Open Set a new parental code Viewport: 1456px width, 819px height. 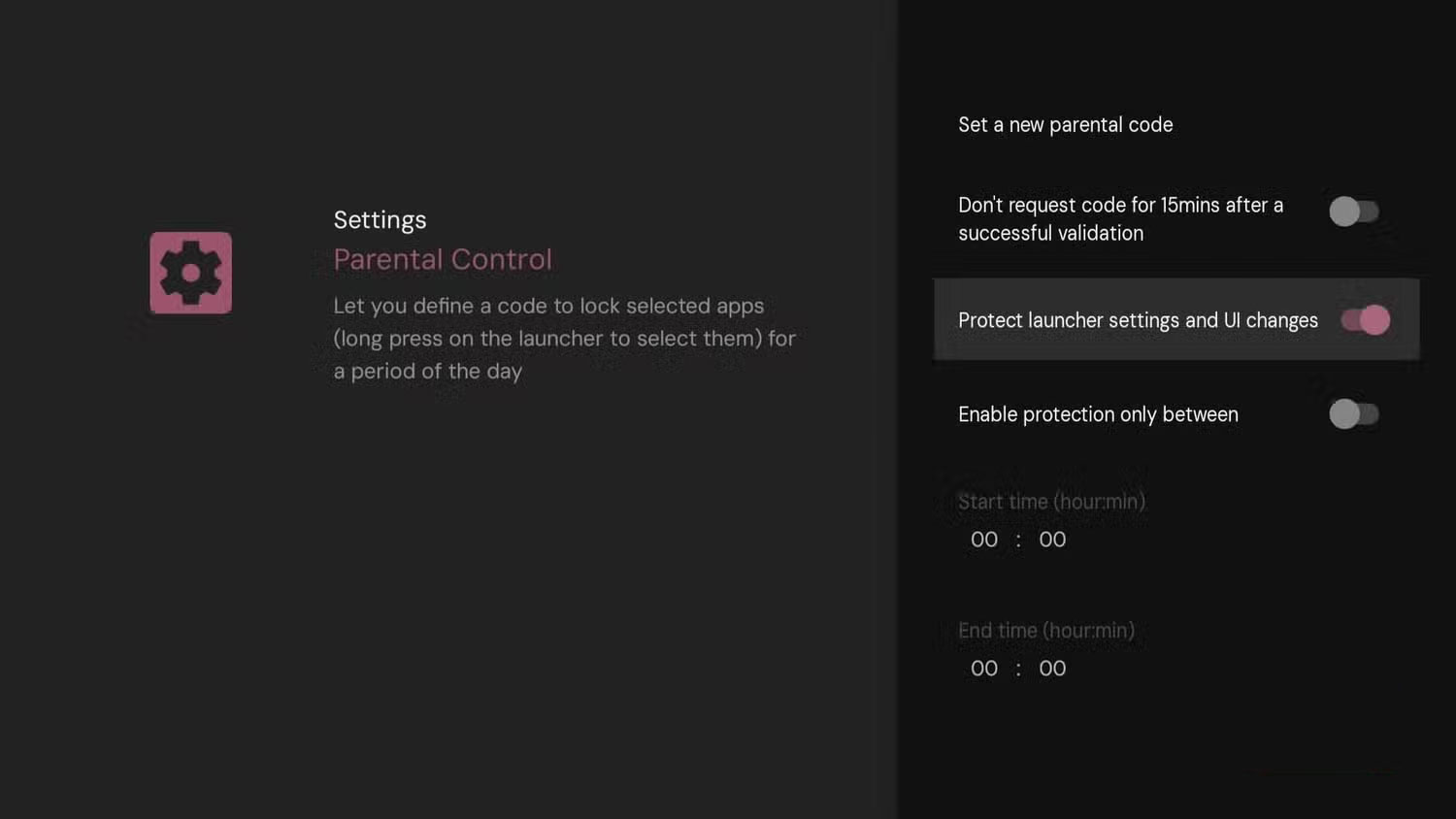click(x=1065, y=124)
